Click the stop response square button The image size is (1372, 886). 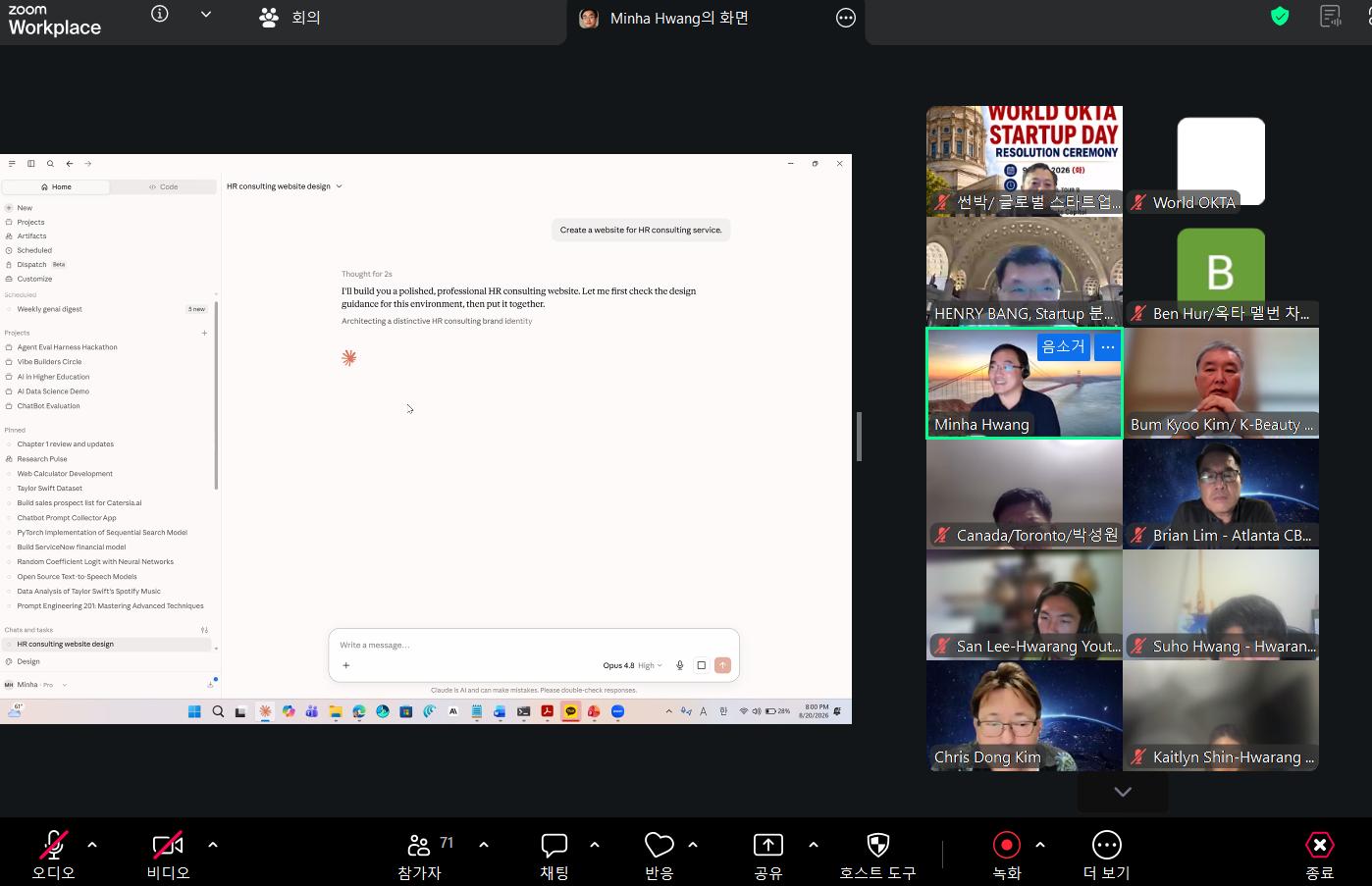pos(701,665)
